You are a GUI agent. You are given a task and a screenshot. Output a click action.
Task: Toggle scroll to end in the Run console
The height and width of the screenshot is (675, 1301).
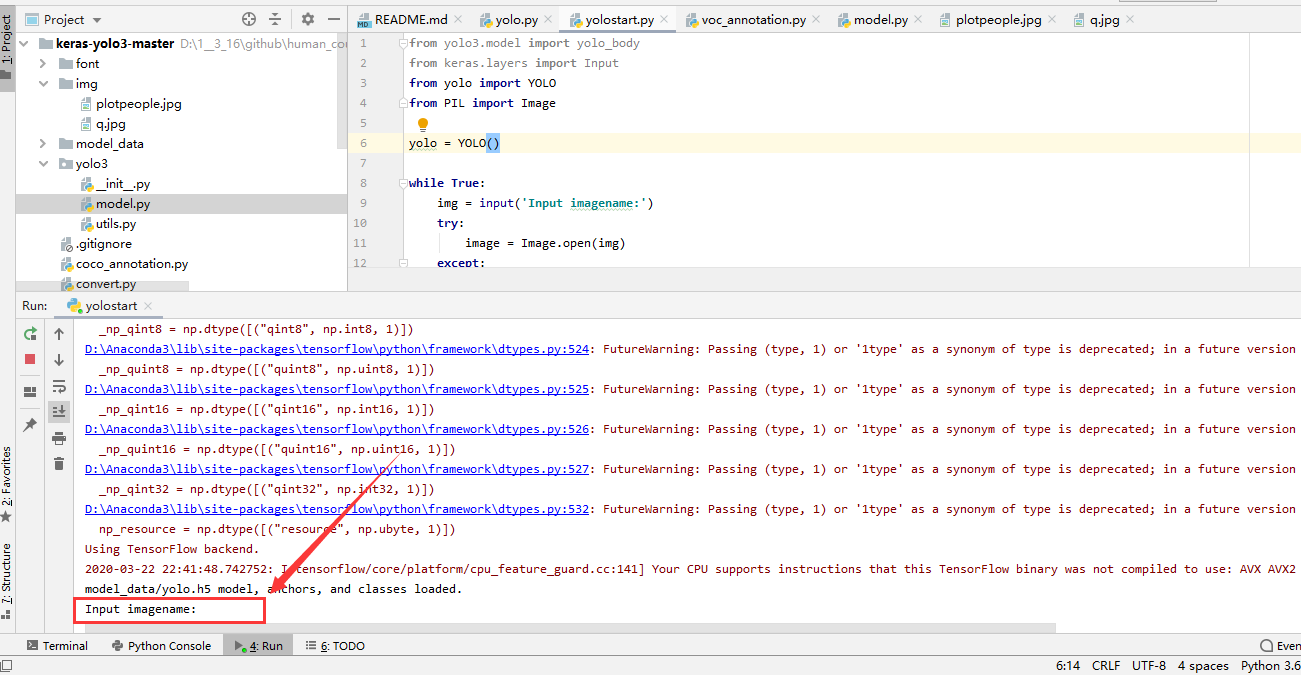(59, 411)
